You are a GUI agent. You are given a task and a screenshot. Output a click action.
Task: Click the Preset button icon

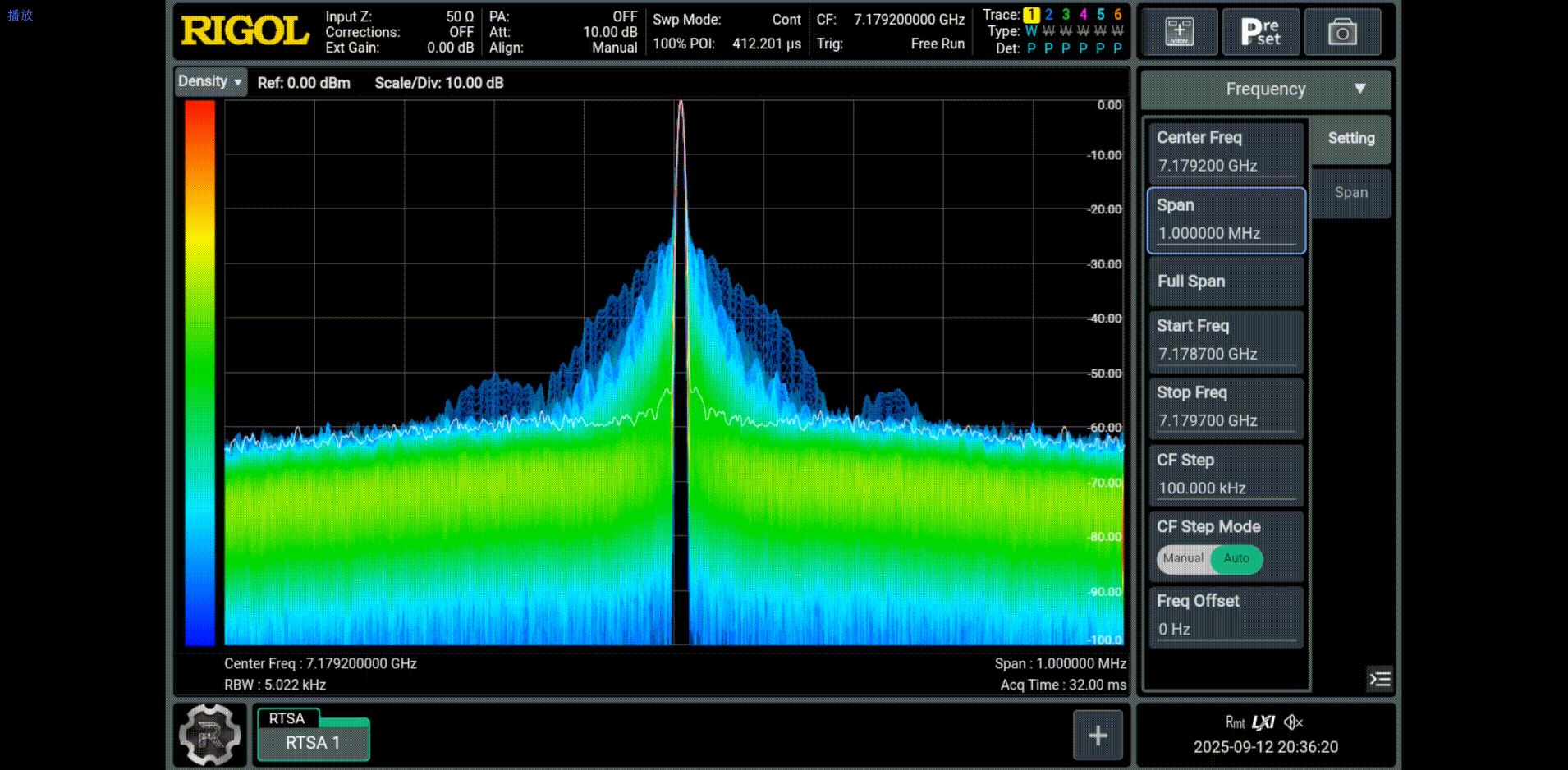(x=1260, y=32)
